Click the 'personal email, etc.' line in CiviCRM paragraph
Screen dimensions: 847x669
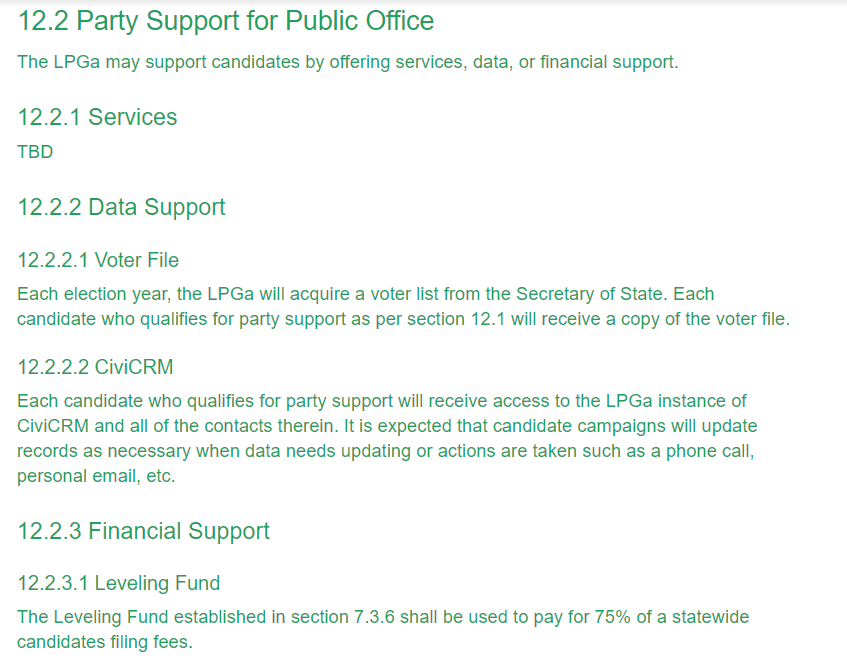coord(96,477)
